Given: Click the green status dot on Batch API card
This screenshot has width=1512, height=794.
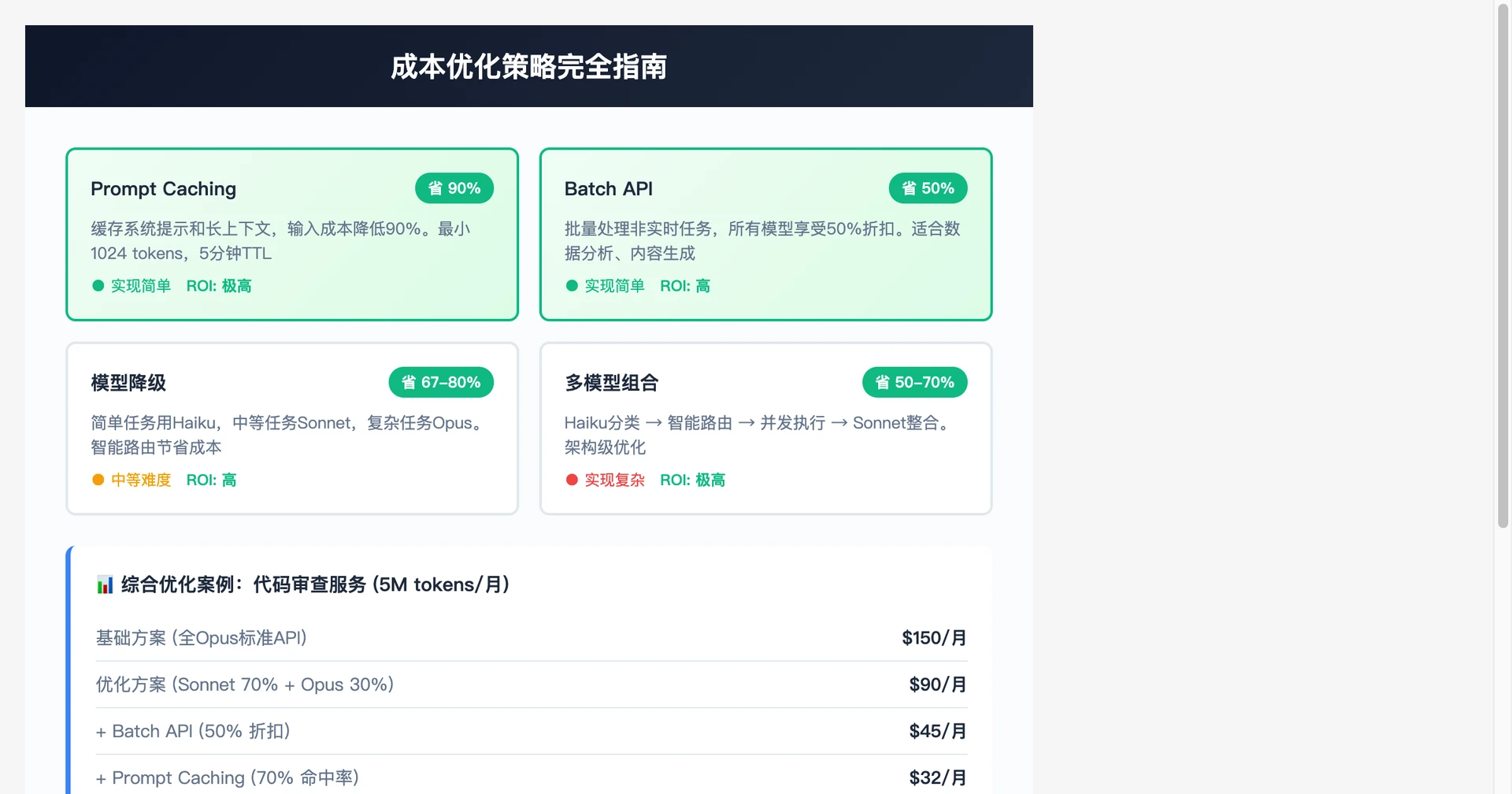Looking at the screenshot, I should point(572,286).
